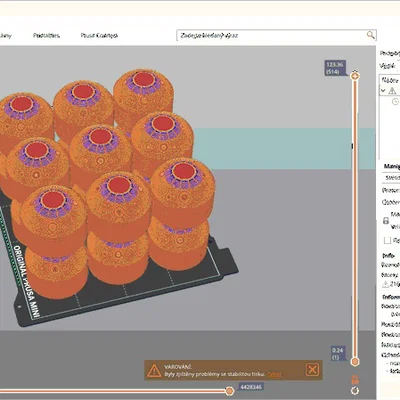Viewport: 400px width, 400px height.
Task: Click the magnifier icon in the search box
Action: click(370, 35)
